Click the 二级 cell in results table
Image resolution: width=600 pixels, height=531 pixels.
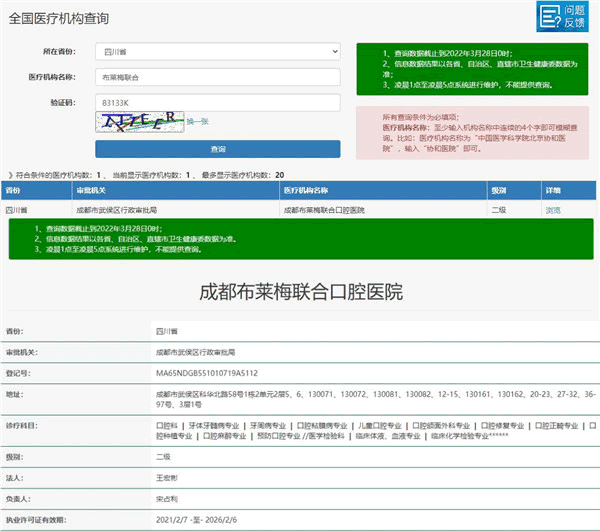point(499,210)
